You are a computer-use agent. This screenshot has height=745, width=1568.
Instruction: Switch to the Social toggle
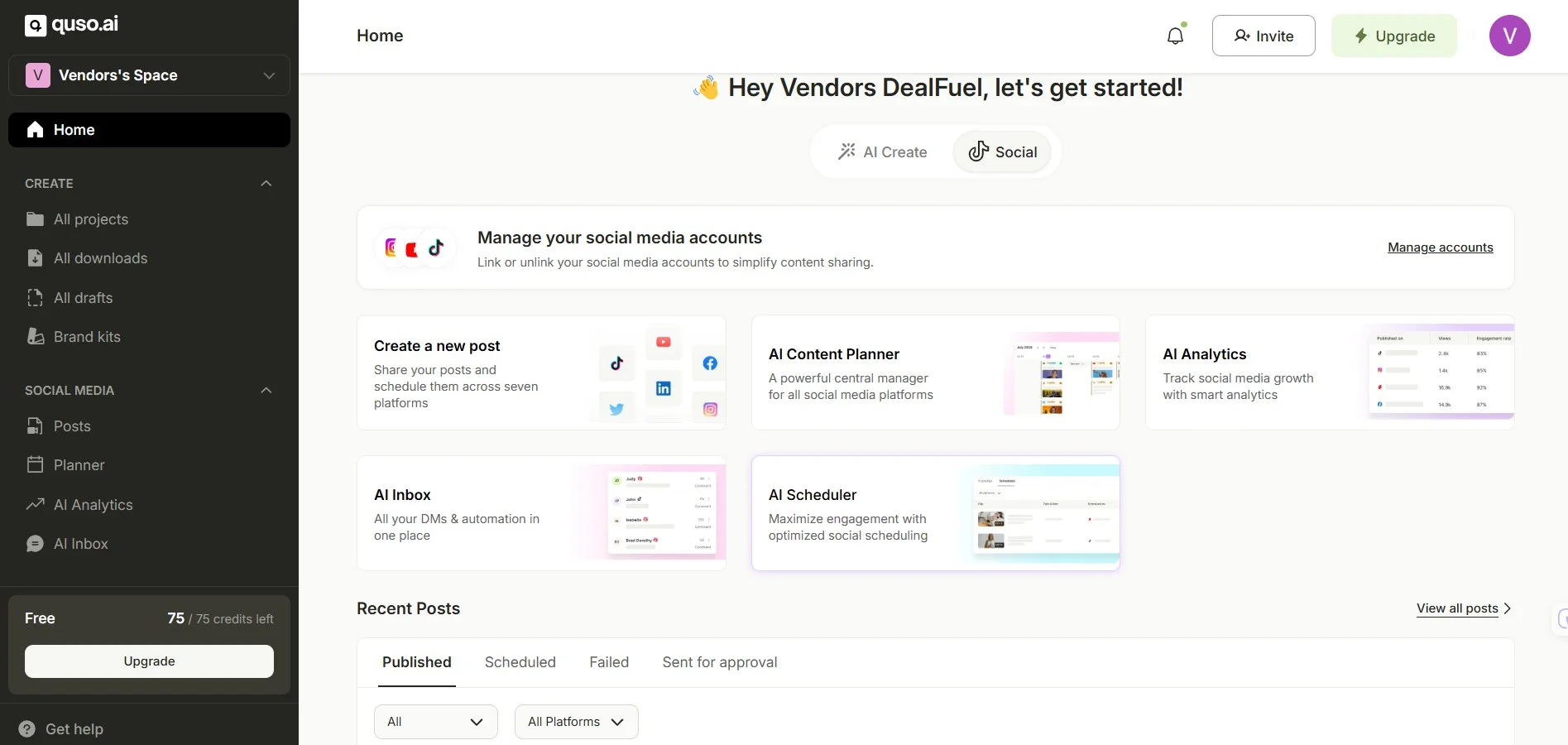pyautogui.click(x=1002, y=151)
